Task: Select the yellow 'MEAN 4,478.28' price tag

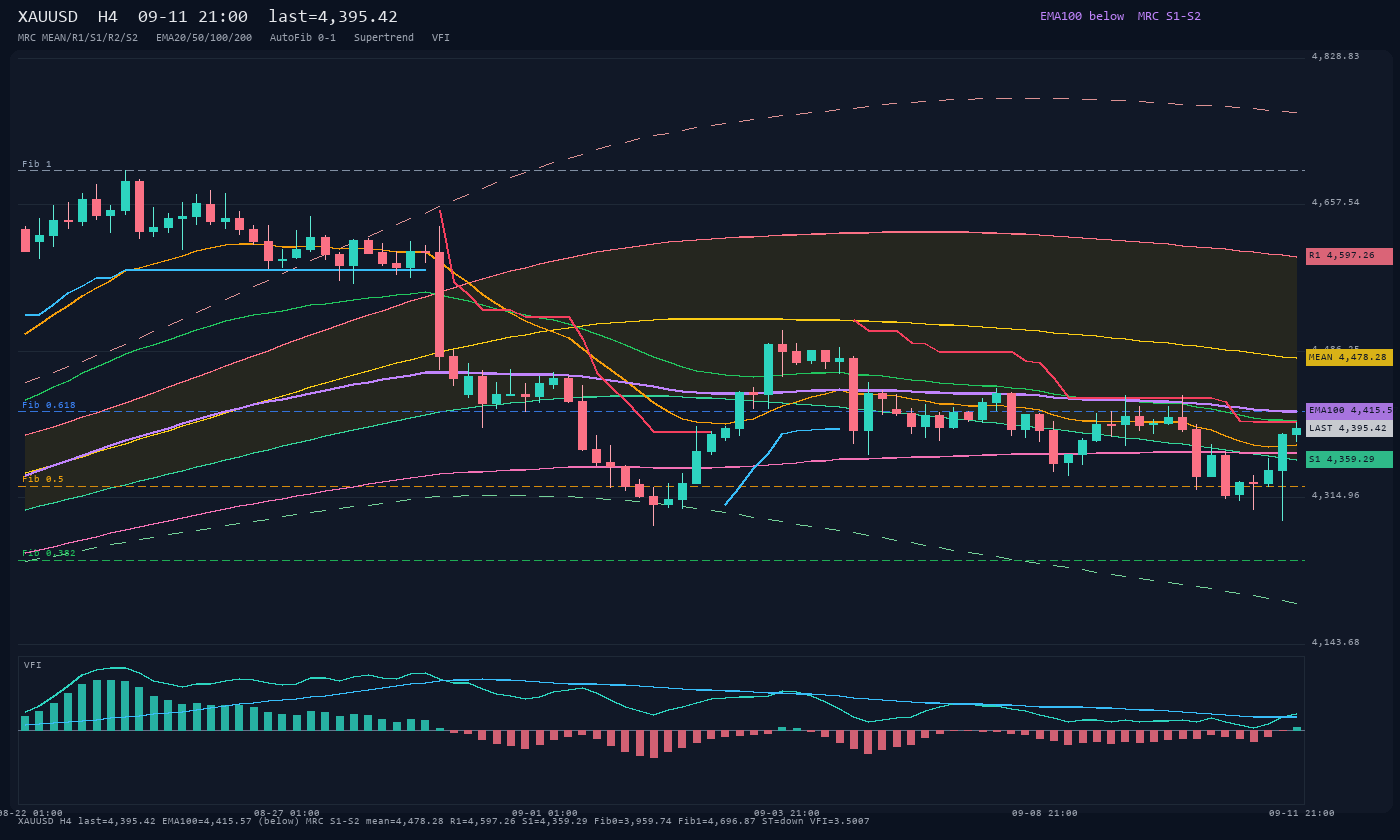Action: (x=1349, y=357)
